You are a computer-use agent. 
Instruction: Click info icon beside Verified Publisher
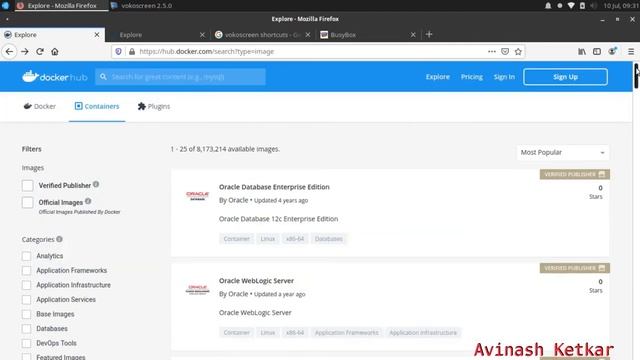[x=96, y=184]
